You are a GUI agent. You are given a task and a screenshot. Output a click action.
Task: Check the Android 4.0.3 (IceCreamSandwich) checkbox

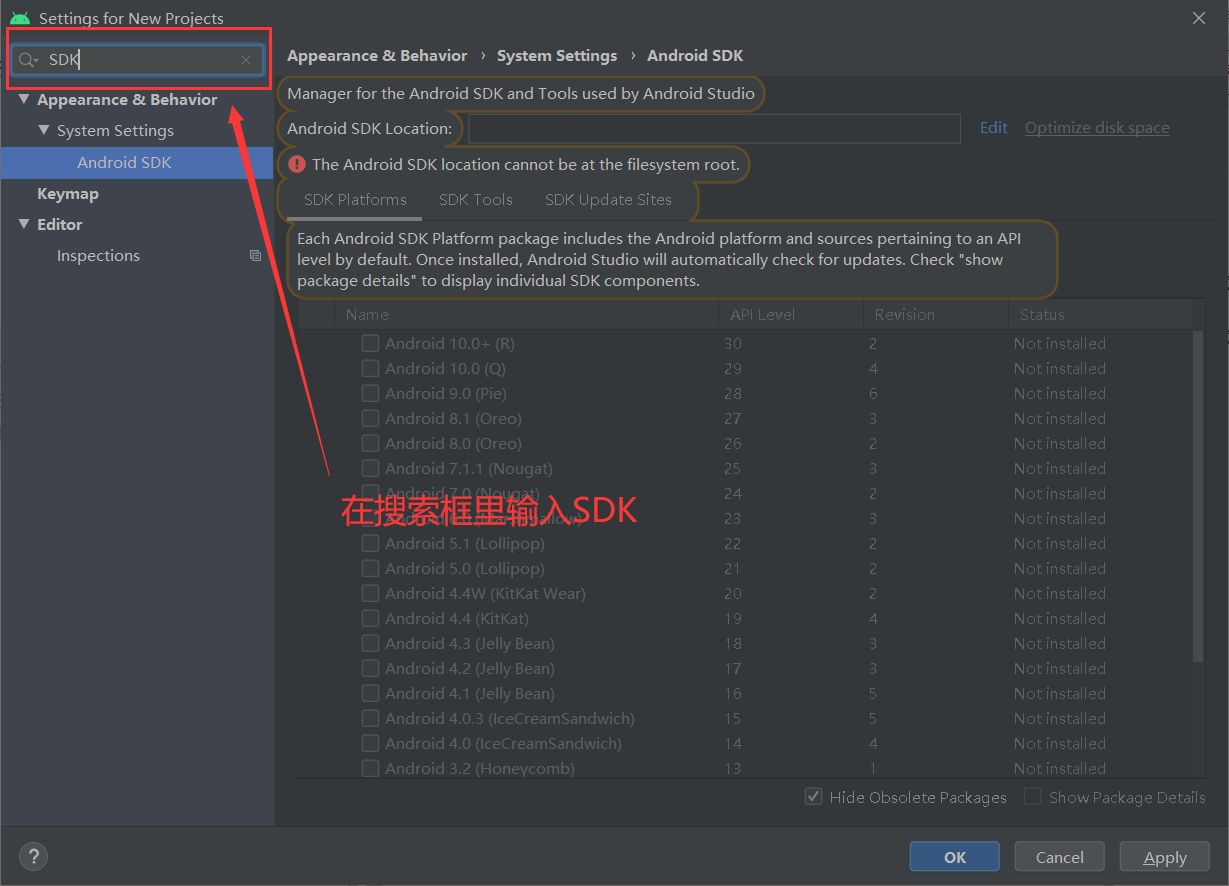tap(370, 718)
